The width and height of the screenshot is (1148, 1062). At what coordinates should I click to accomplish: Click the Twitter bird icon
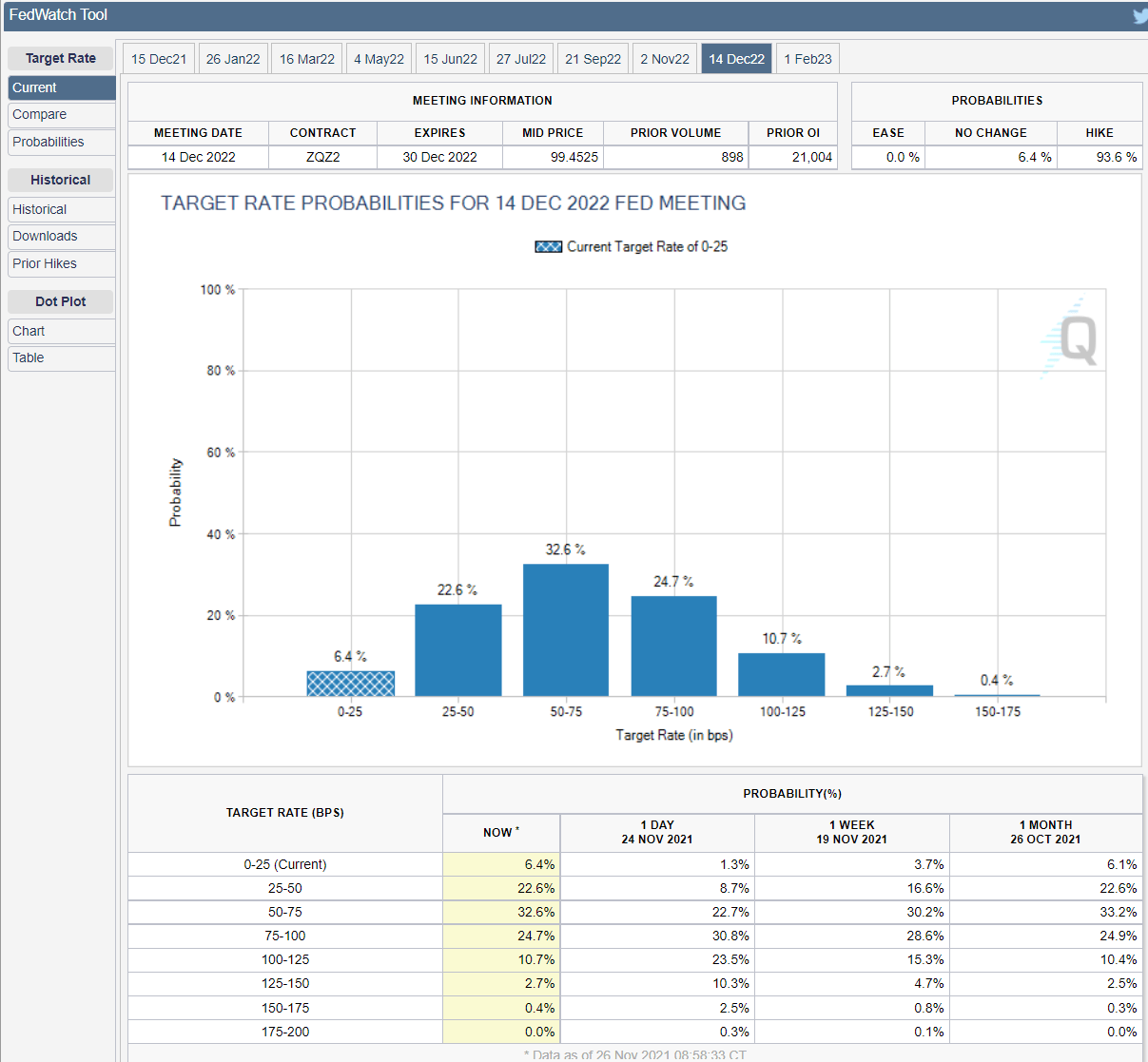pos(1139,16)
